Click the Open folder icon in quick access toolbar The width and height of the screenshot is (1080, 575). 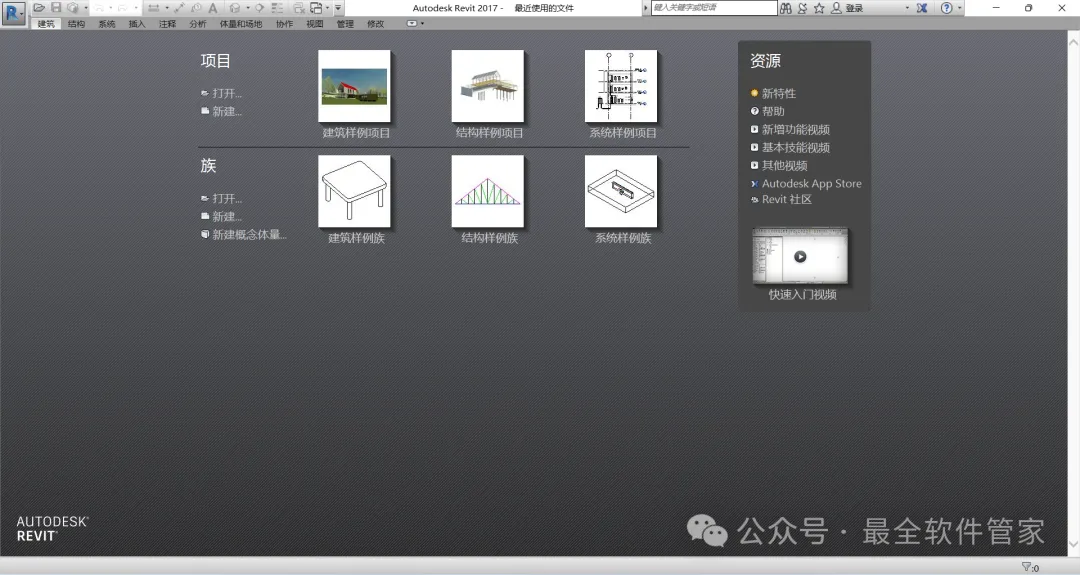[x=39, y=8]
